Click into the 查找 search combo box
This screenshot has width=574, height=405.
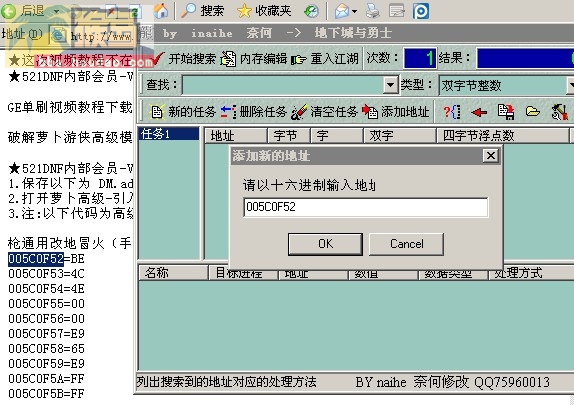coord(283,85)
